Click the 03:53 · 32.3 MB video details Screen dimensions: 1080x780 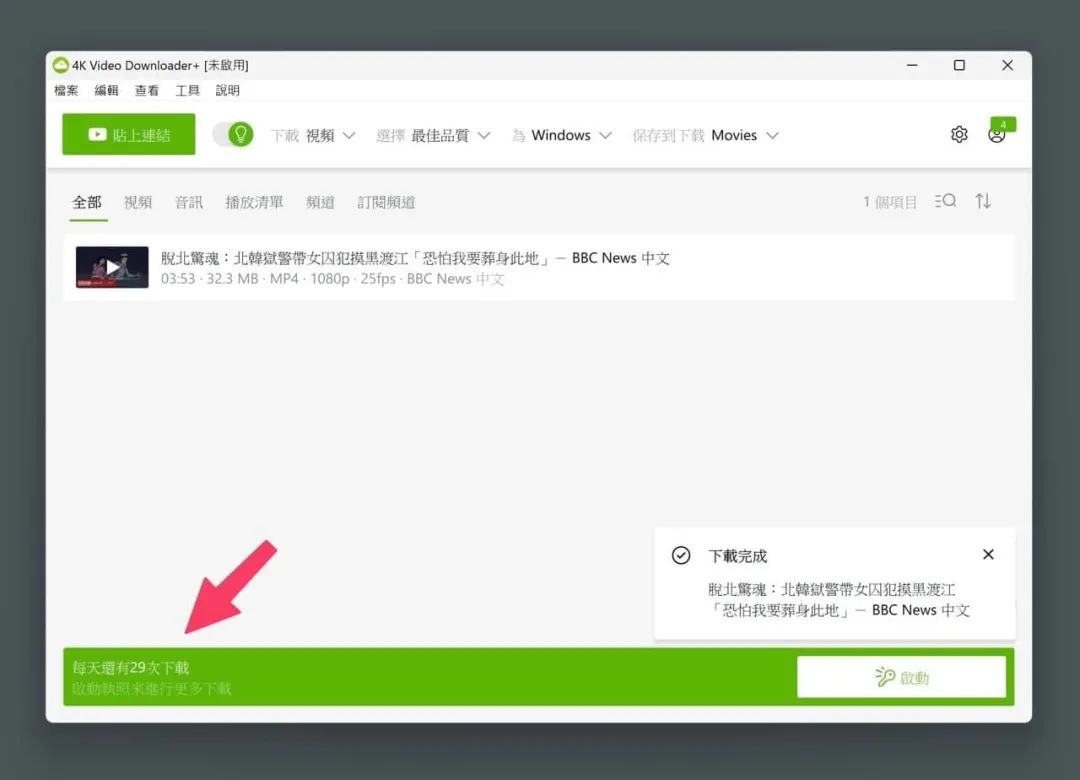click(333, 279)
